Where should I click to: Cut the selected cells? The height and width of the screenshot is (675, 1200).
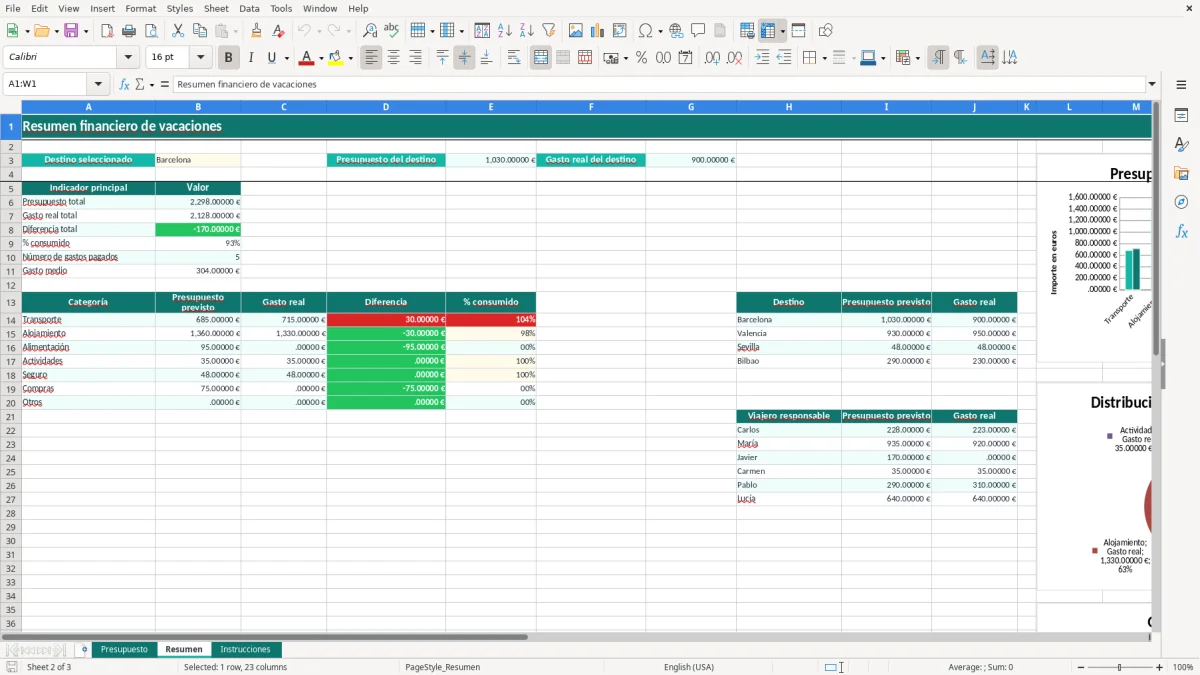click(178, 31)
